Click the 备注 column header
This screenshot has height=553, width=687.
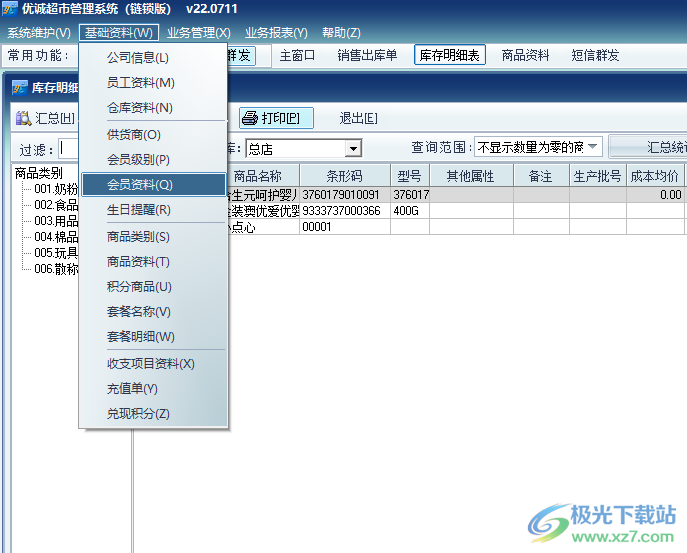point(541,176)
